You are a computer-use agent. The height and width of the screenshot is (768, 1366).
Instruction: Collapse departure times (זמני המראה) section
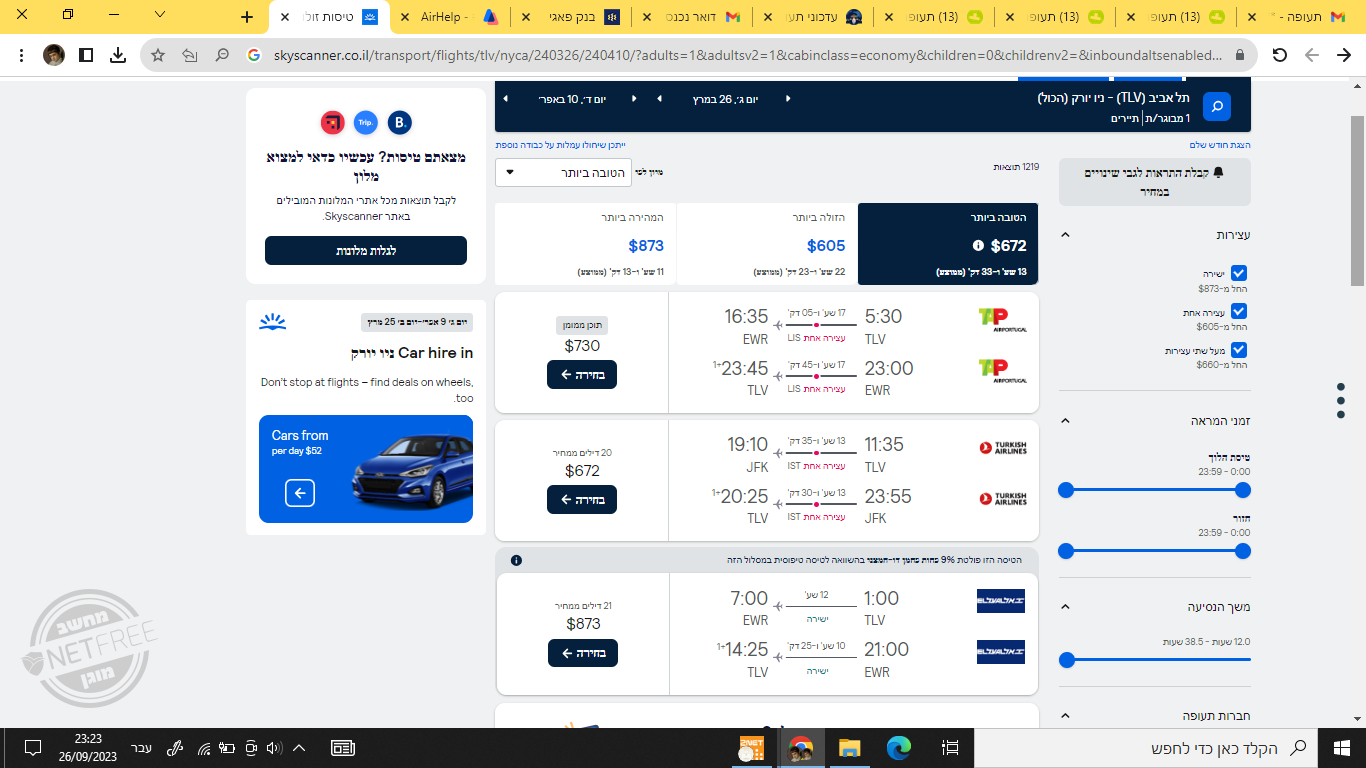click(x=1065, y=421)
